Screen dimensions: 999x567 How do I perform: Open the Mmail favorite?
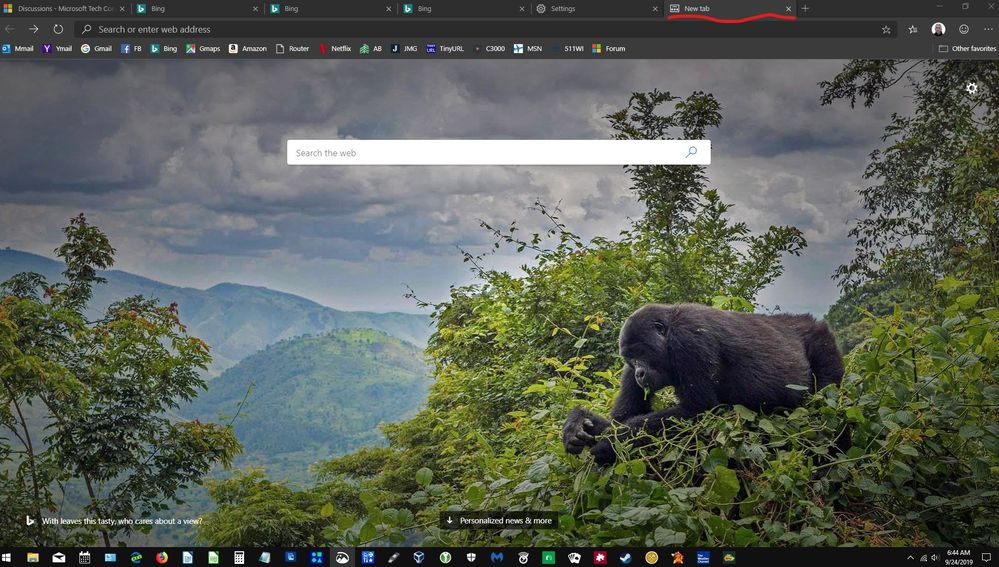click(x=18, y=48)
